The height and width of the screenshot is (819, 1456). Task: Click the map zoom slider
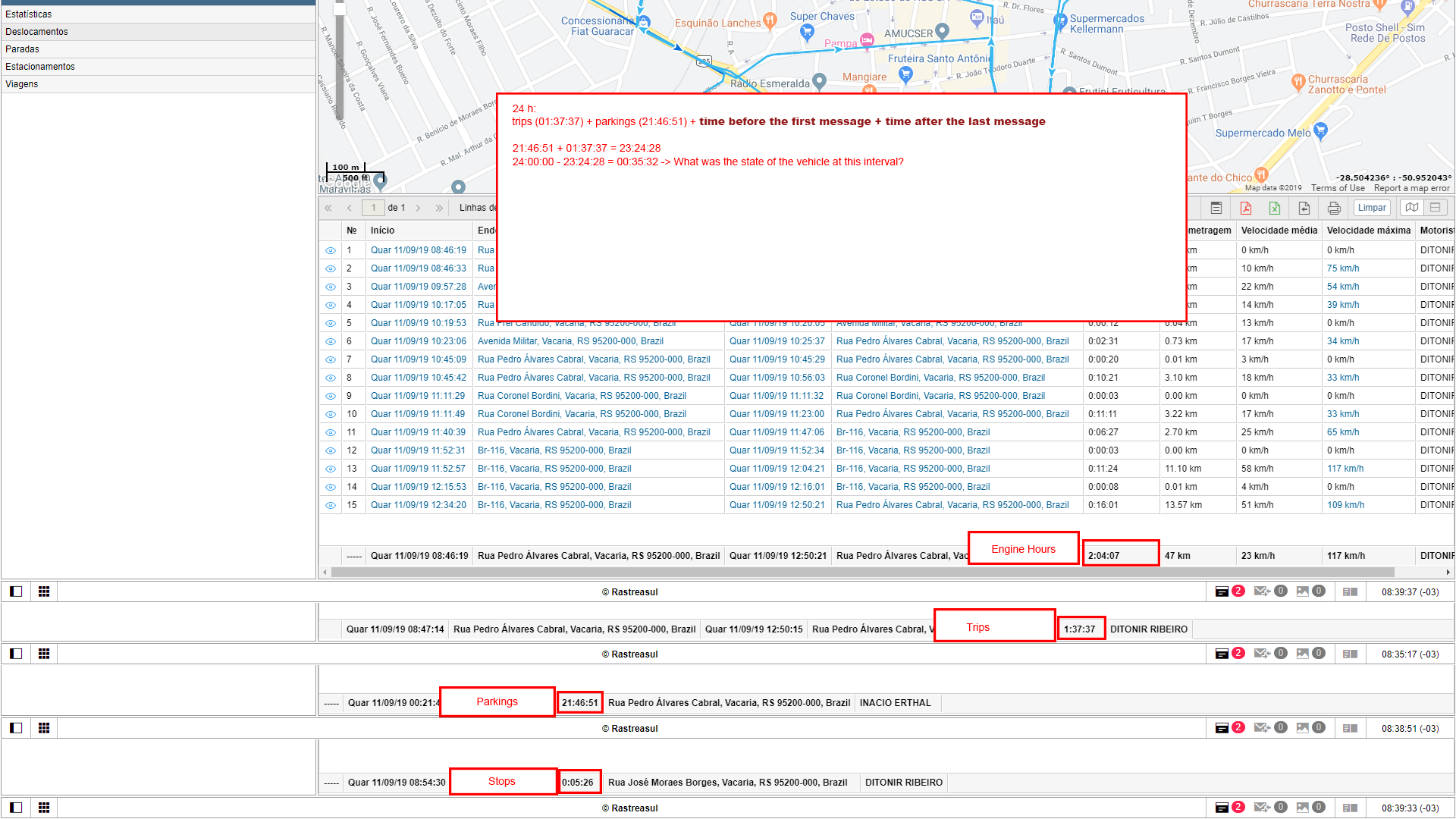pos(339,61)
